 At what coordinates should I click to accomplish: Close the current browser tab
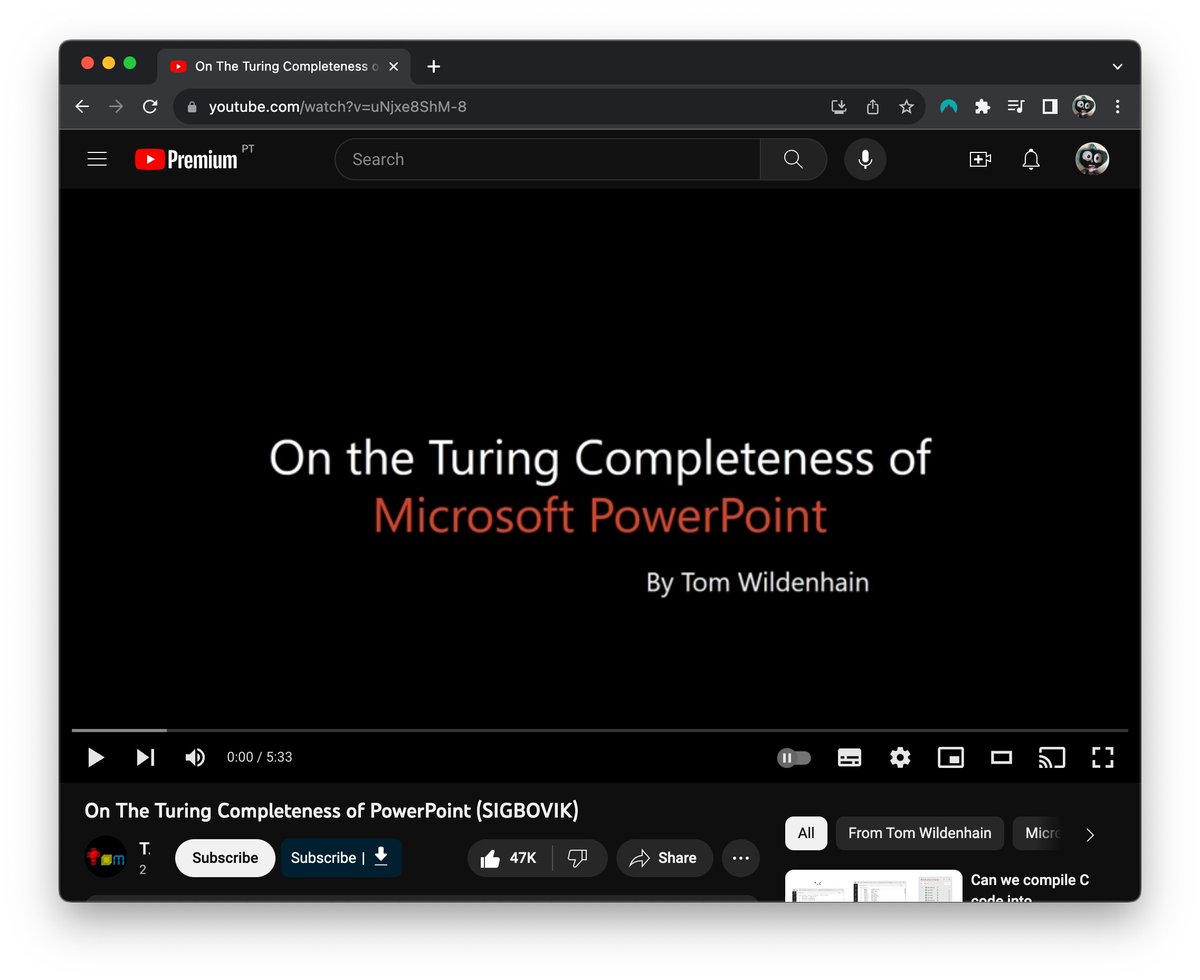tap(393, 66)
